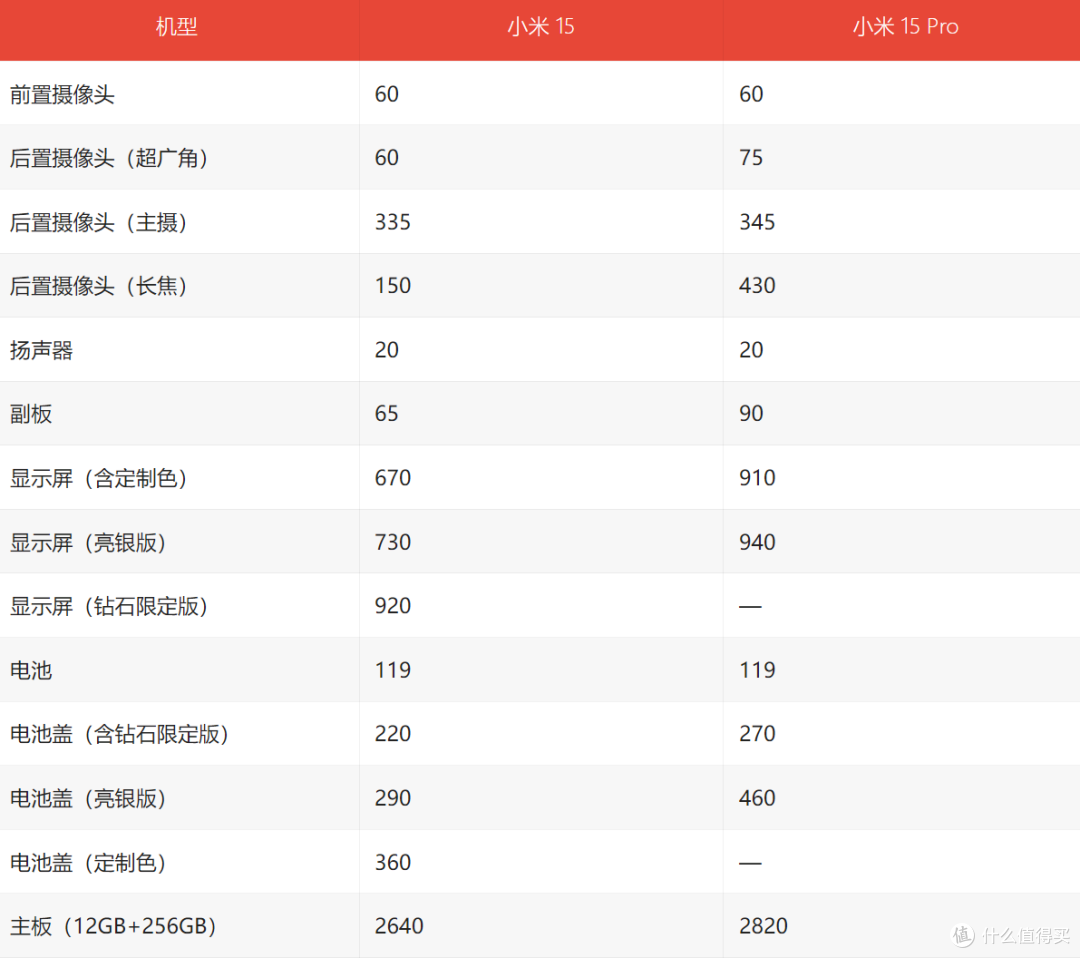Select the 前置摄像头 row label

point(62,94)
